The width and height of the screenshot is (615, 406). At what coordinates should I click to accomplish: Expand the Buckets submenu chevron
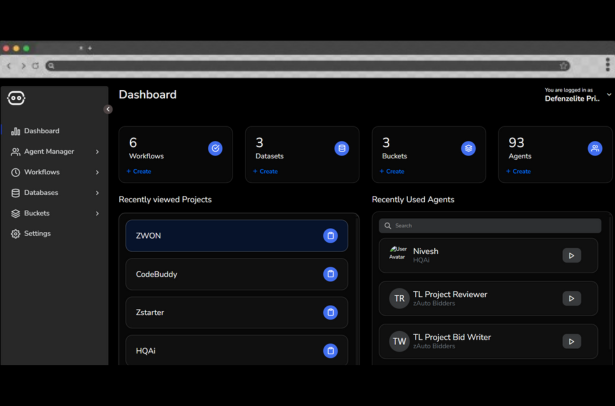coord(97,213)
